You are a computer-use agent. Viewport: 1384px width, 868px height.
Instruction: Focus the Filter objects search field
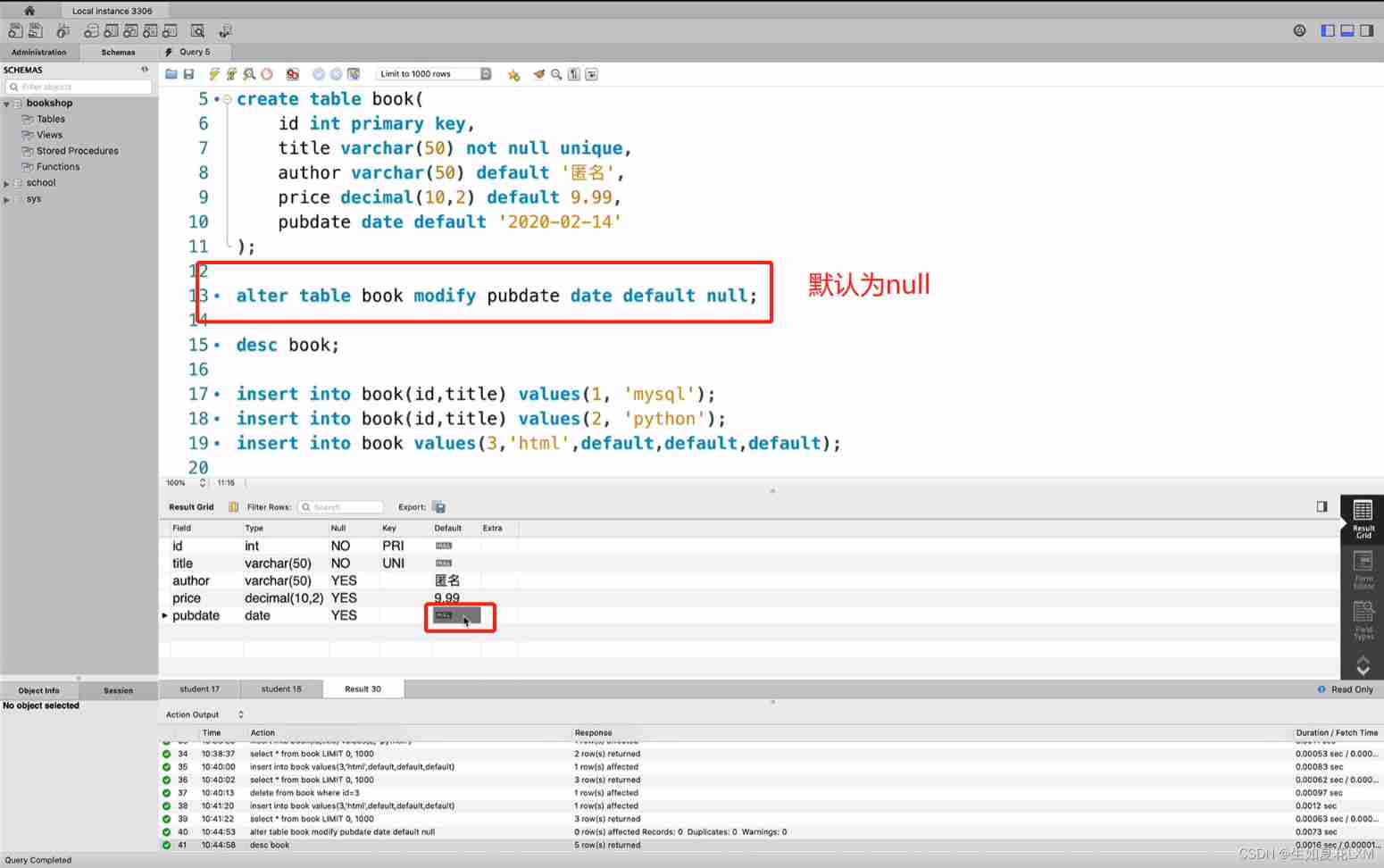point(79,87)
